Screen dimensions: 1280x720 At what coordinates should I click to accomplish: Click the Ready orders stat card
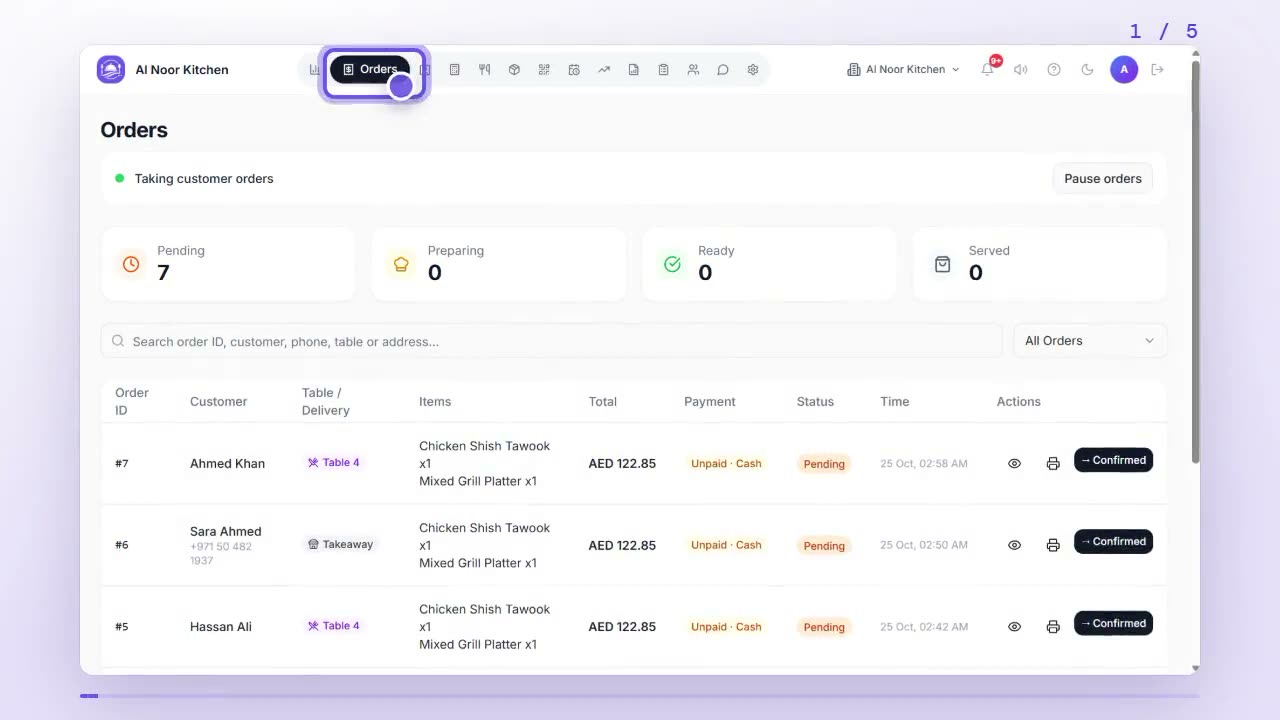click(x=769, y=264)
